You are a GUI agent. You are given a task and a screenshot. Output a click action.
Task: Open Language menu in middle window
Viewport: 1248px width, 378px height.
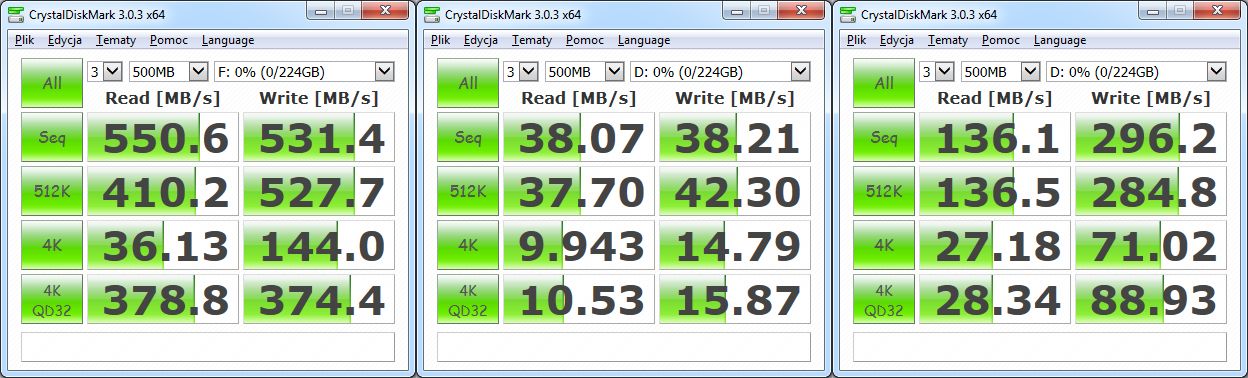pyautogui.click(x=643, y=40)
